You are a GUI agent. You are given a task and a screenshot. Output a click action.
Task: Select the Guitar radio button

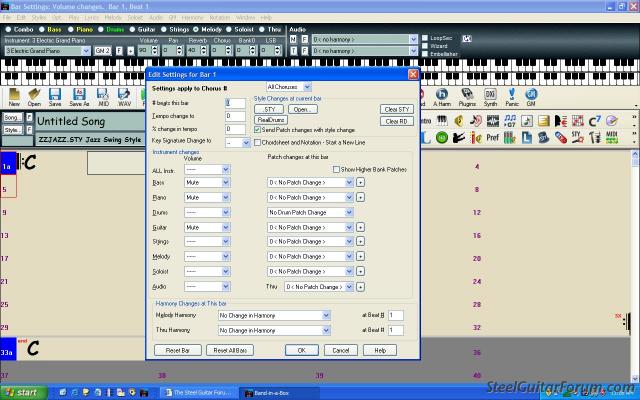[132, 29]
